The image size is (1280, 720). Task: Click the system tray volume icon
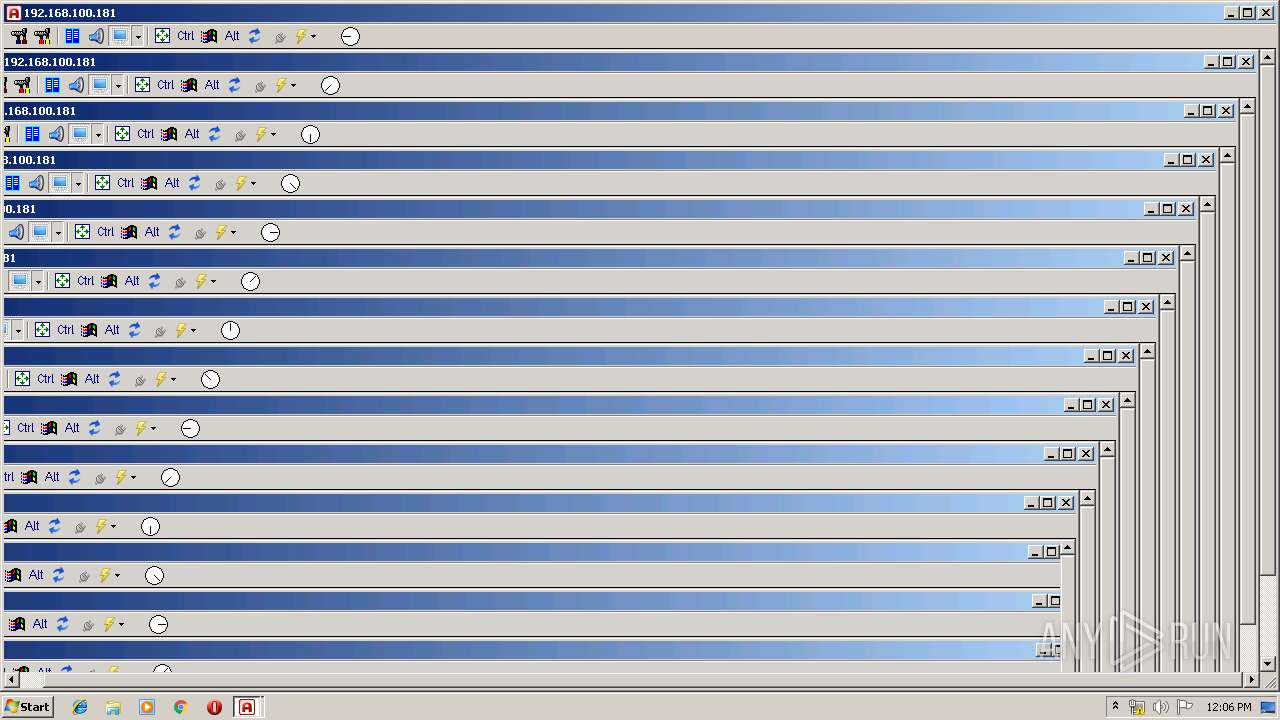point(1161,707)
